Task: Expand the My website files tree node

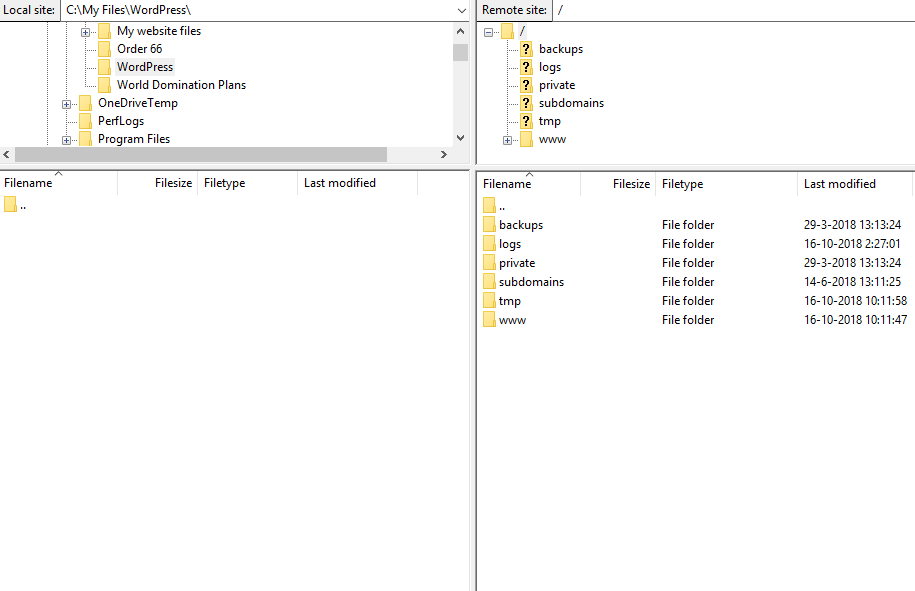Action: [x=85, y=32]
